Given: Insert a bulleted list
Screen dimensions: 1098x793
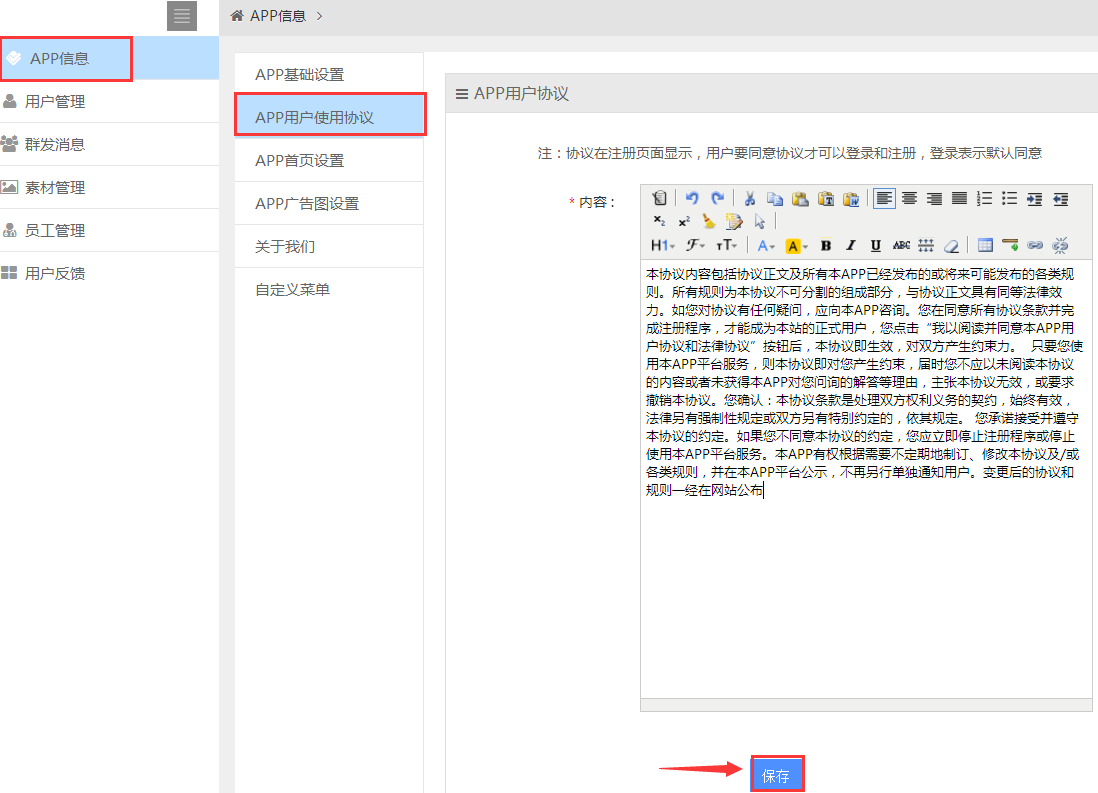Looking at the screenshot, I should (x=1009, y=199).
